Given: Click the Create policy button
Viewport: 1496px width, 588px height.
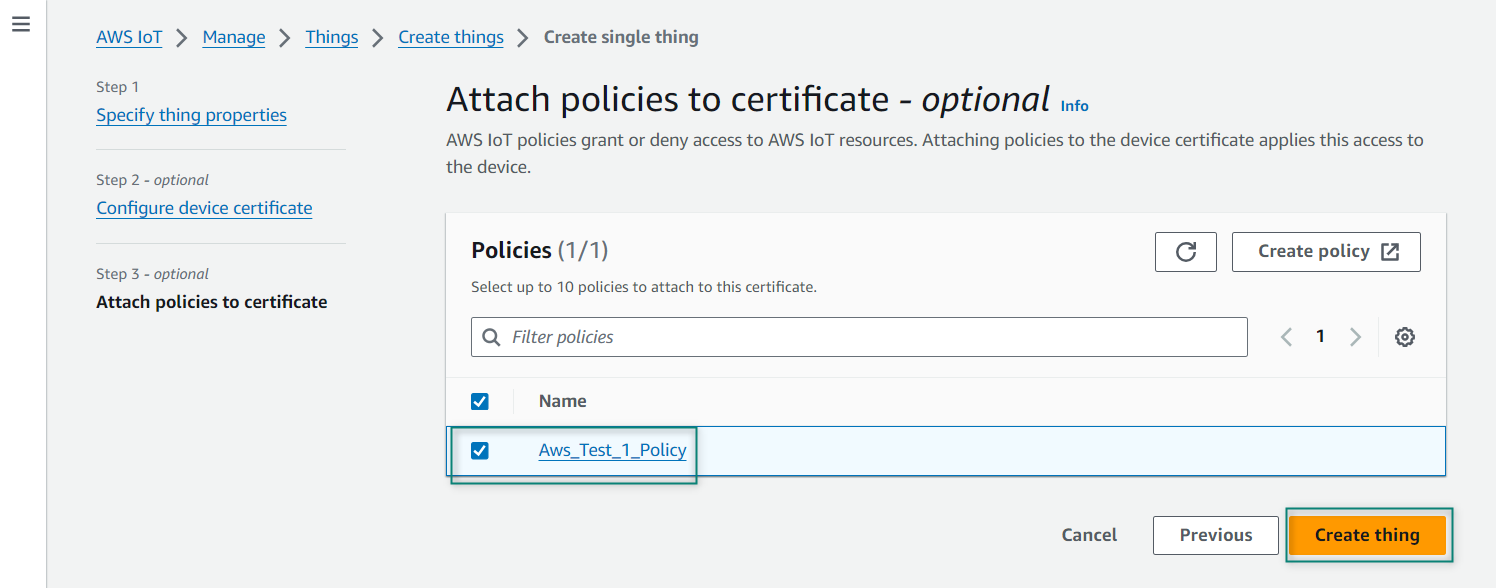Looking at the screenshot, I should [x=1326, y=252].
